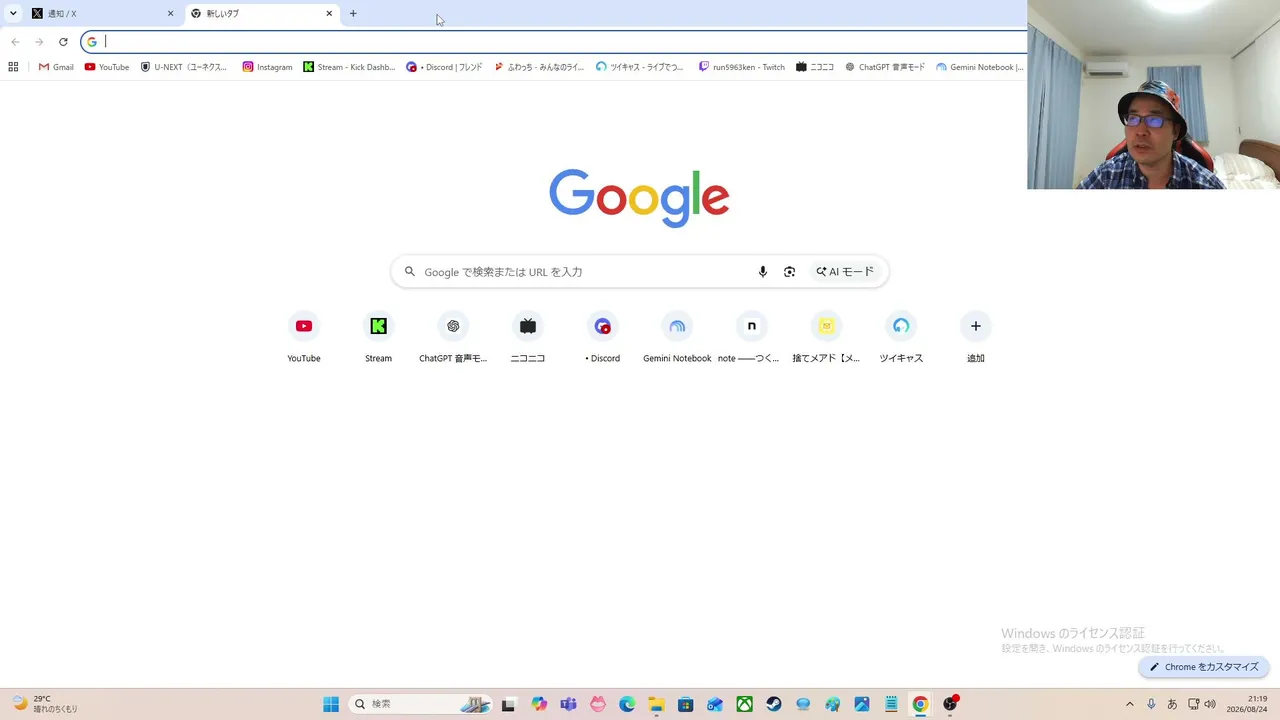This screenshot has height=720, width=1280.
Task: Close the 通知 / X tab
Action: click(170, 14)
